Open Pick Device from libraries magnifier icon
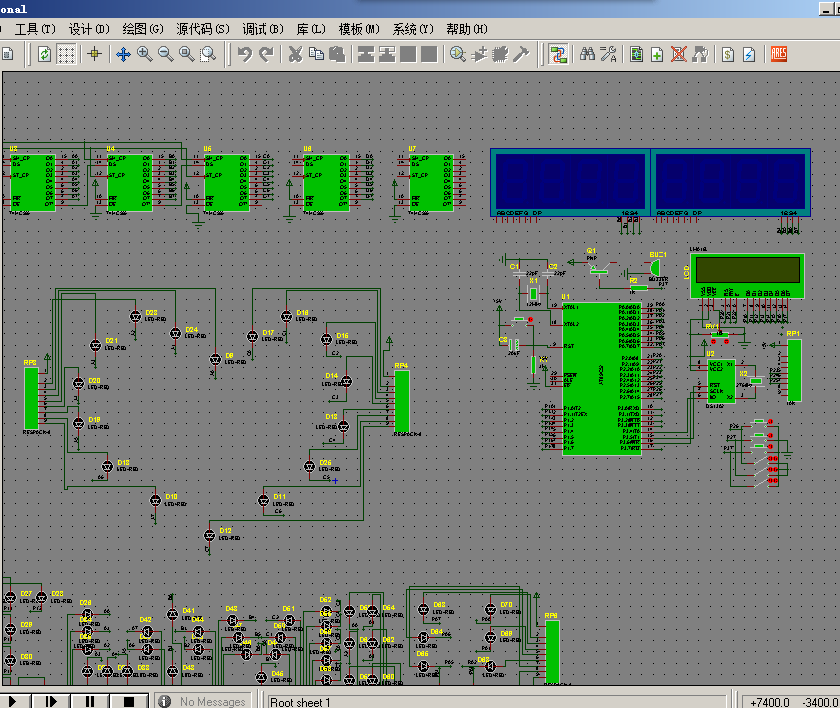840x708 pixels. (458, 54)
